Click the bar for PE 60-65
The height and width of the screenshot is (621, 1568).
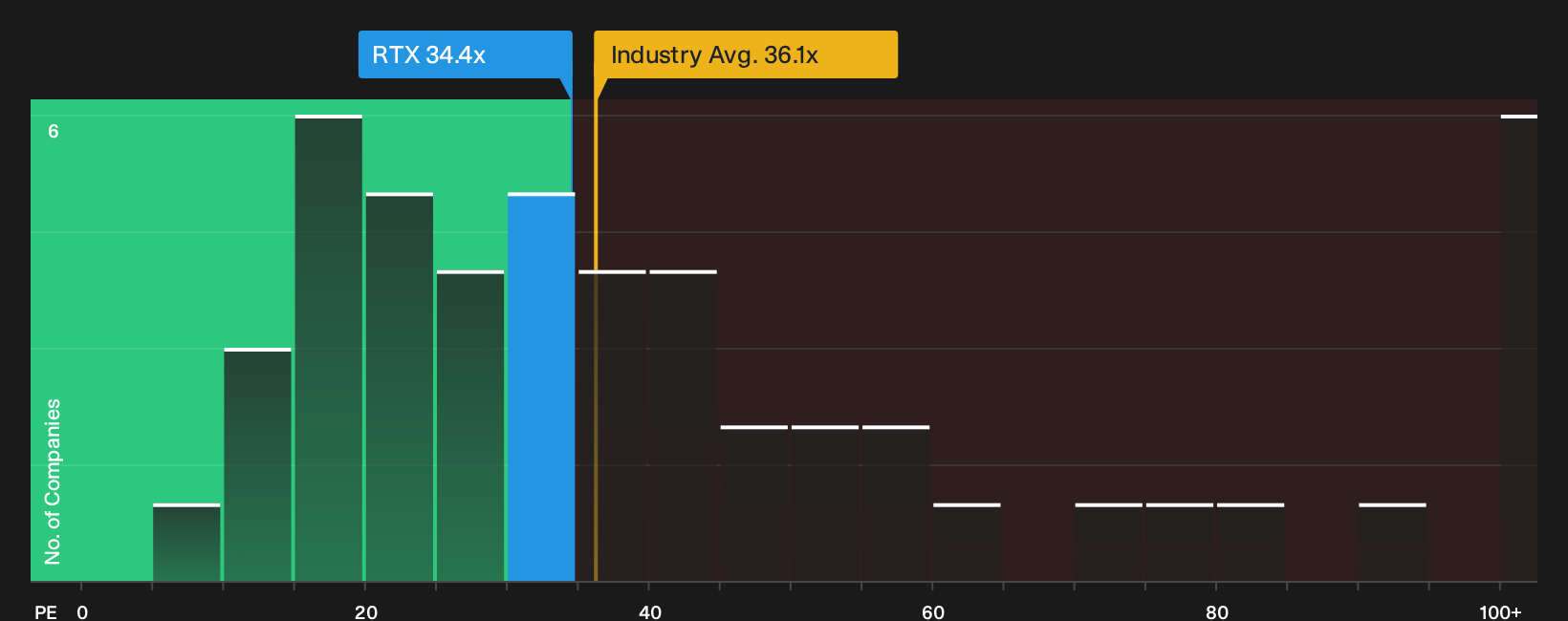(967, 543)
